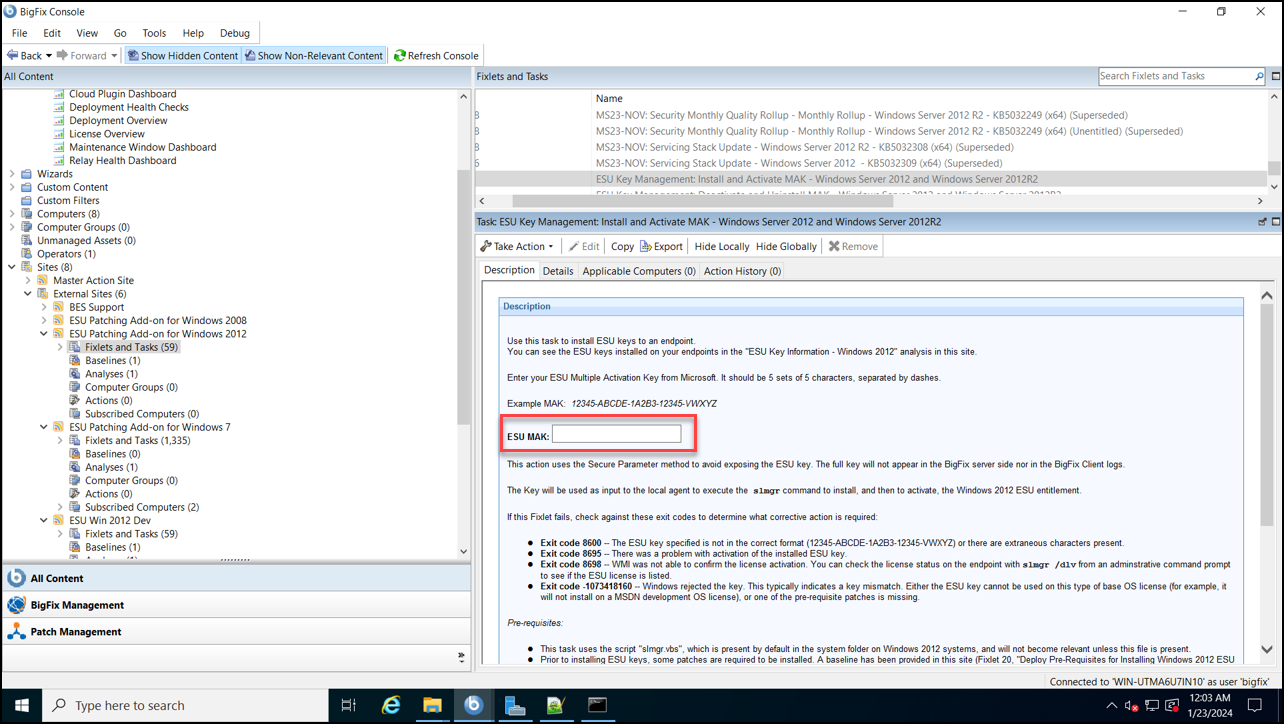Click the Remove button
The image size is (1284, 724).
[x=851, y=245]
